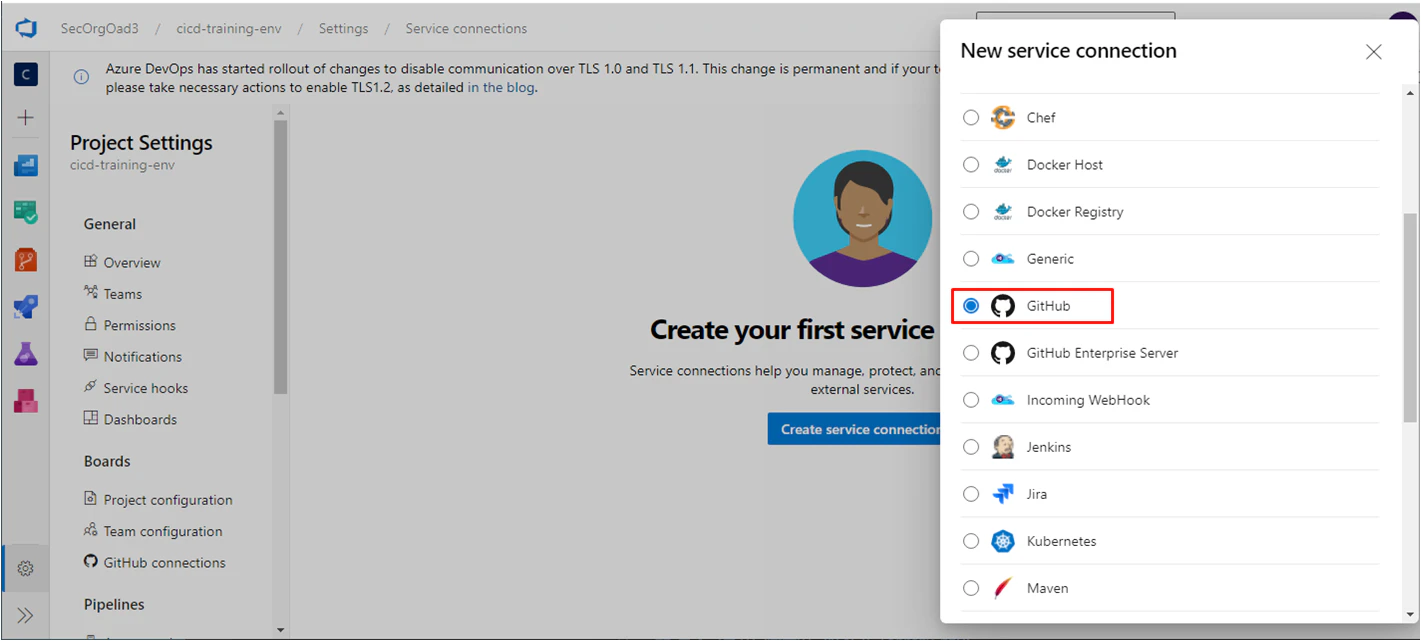Select the Jenkins radio button
Screen dimensions: 1421x641
point(971,447)
